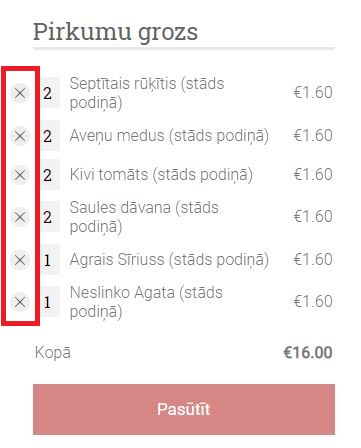Open the Agrais Sīriuss product name
Image resolution: width=361 pixels, height=448 pixels.
click(x=169, y=260)
